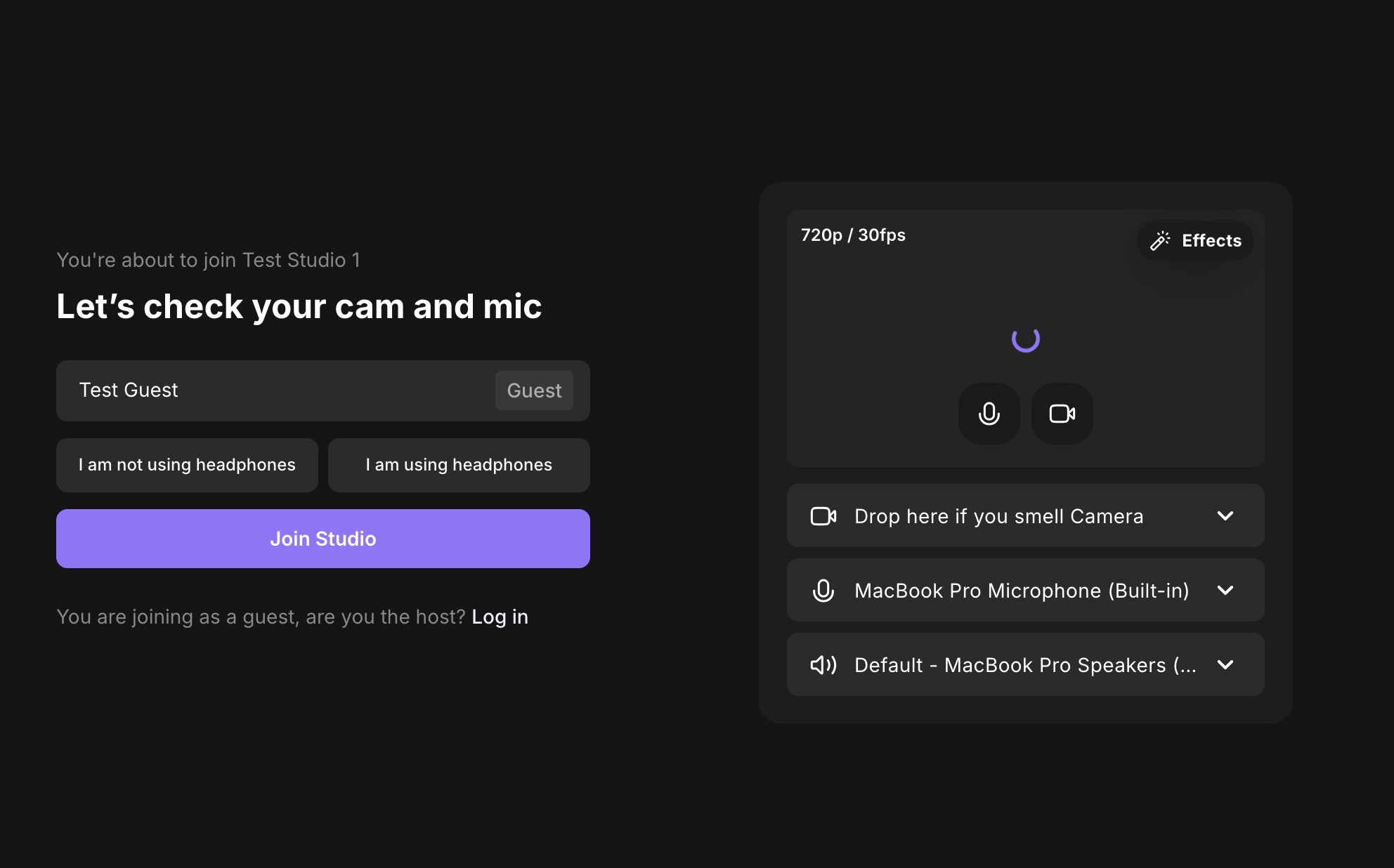Click the Join Studio button

click(x=323, y=539)
